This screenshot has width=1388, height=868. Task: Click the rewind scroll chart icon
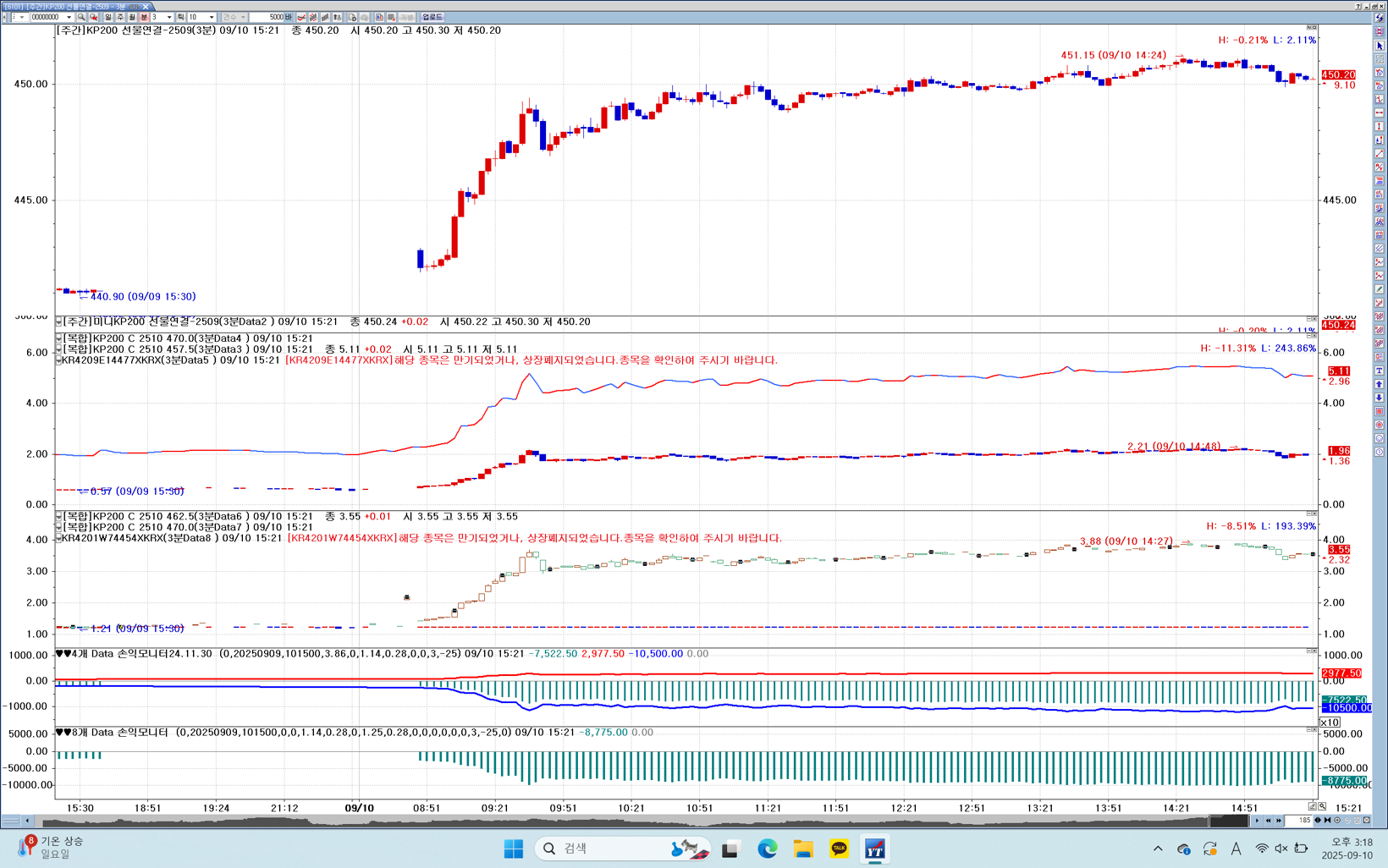[1268, 821]
